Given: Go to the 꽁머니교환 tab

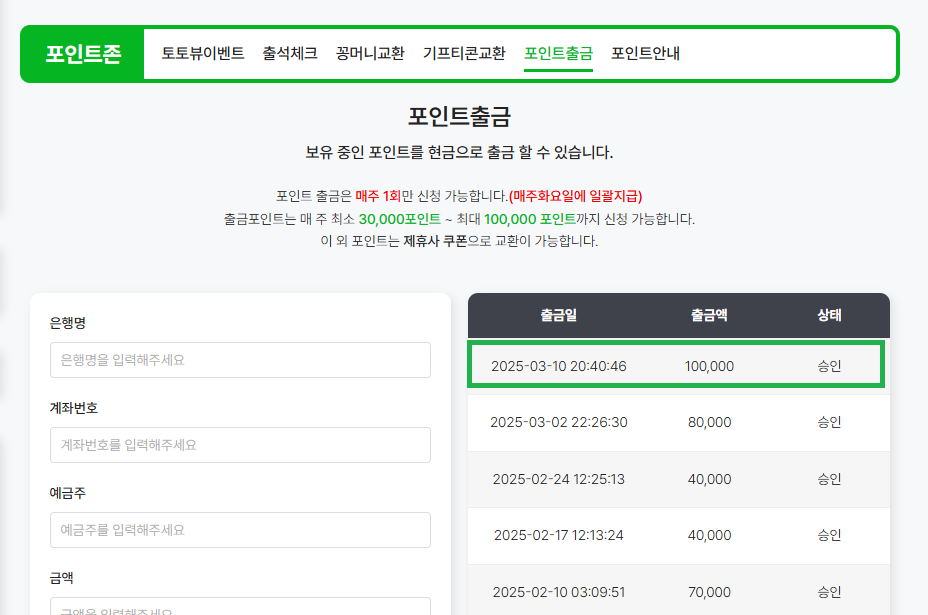Looking at the screenshot, I should [370, 53].
